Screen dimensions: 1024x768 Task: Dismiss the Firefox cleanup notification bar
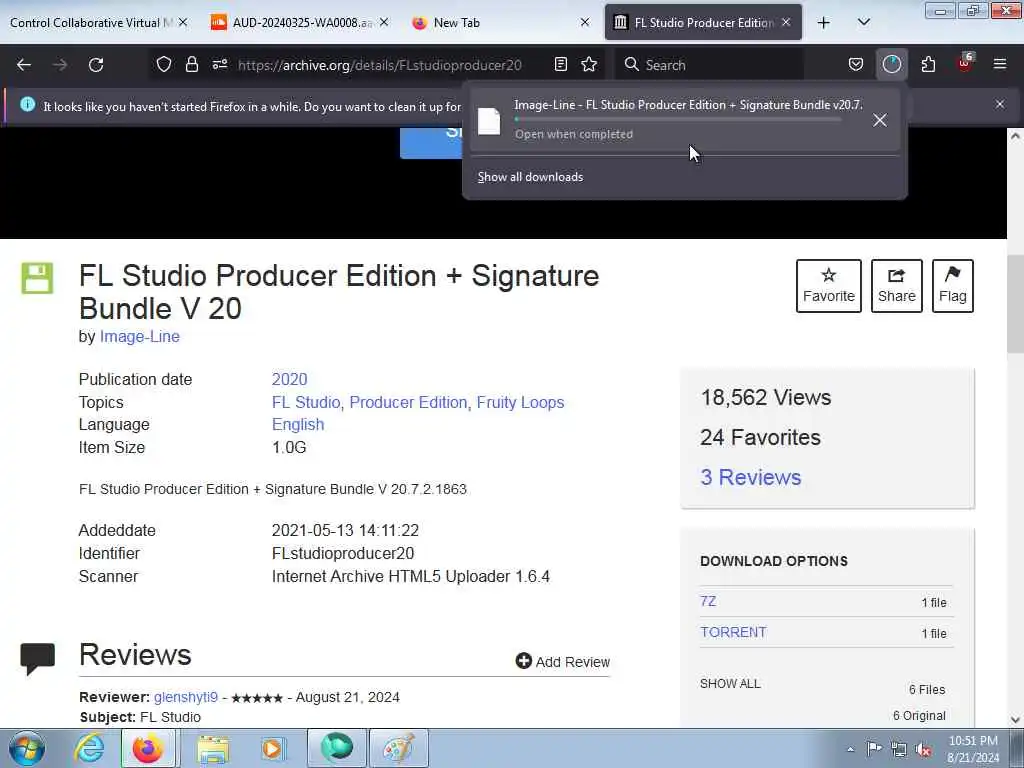[x=999, y=104]
